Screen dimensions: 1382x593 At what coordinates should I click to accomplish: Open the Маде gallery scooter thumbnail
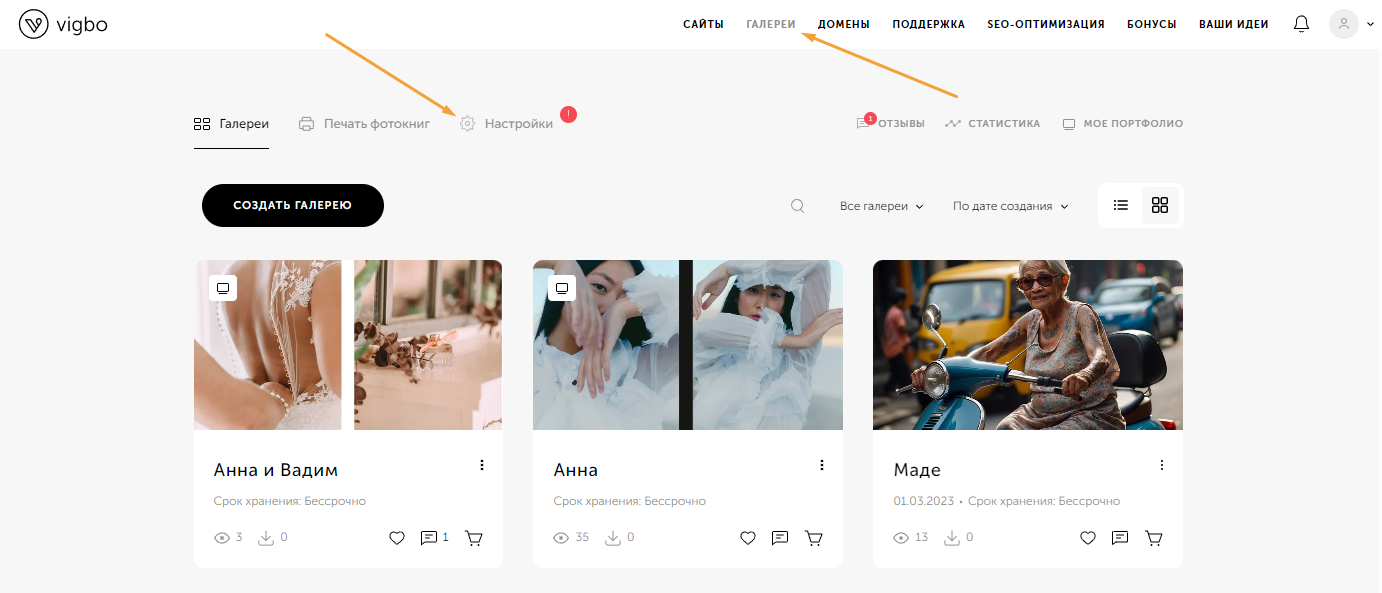tap(1028, 345)
